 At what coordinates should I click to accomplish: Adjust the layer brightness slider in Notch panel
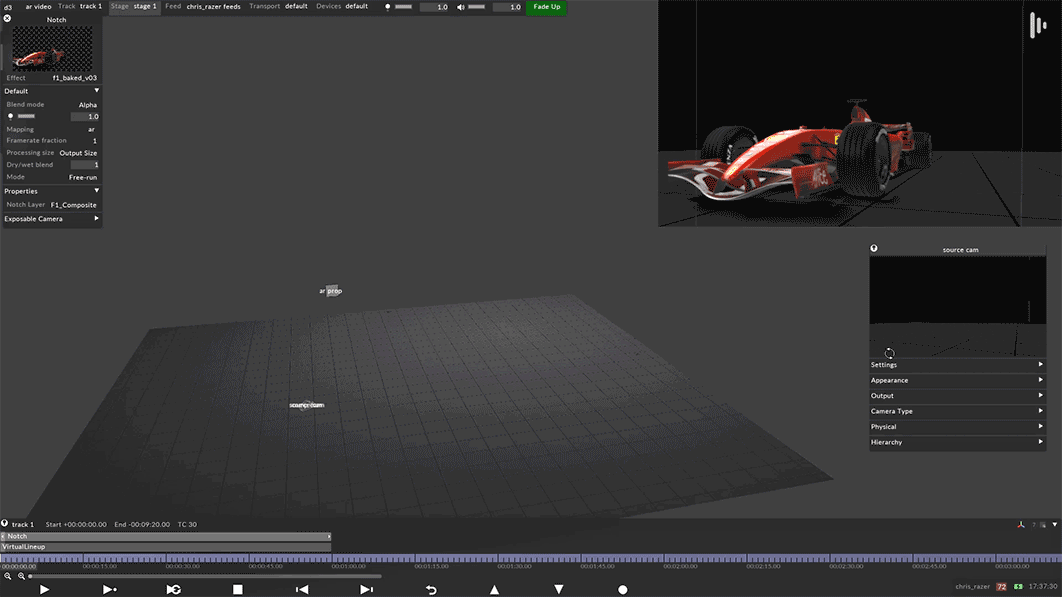point(26,117)
